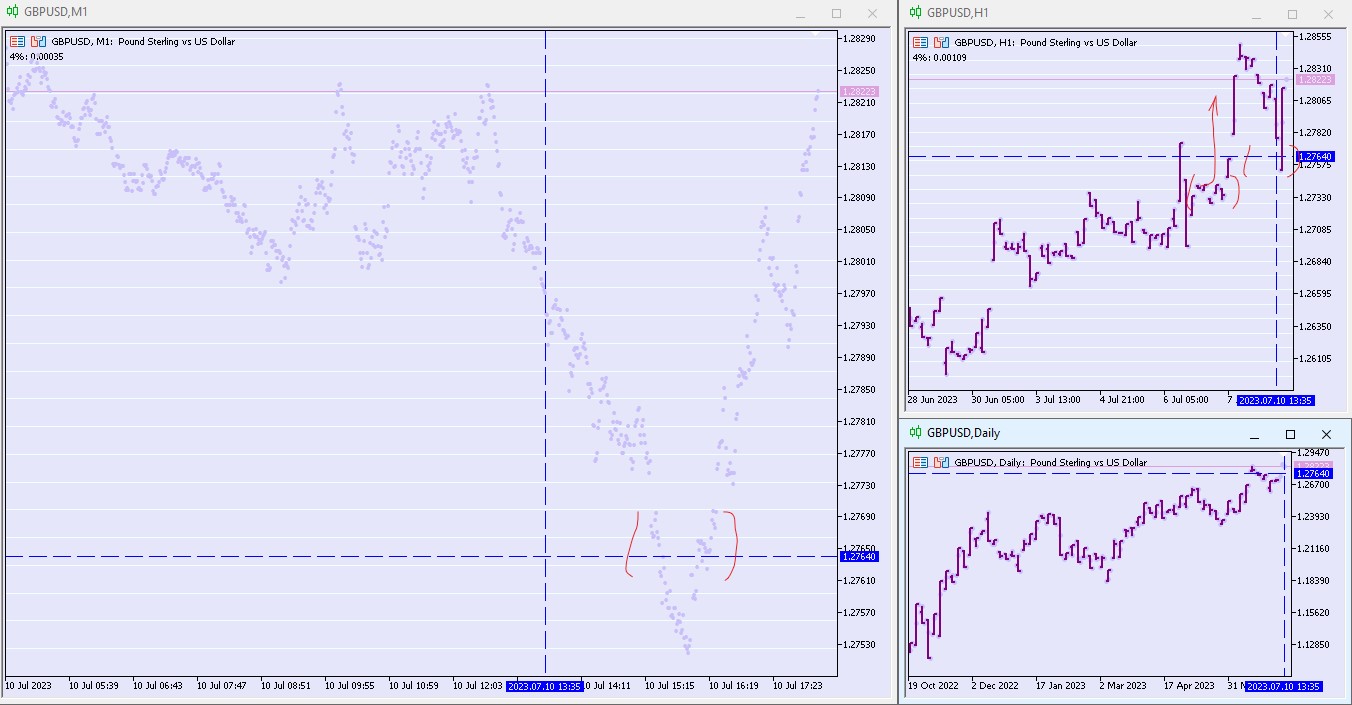Click '10 Jul 09:55' on the M1 time scale
Screen dimensions: 1352x705
click(350, 686)
